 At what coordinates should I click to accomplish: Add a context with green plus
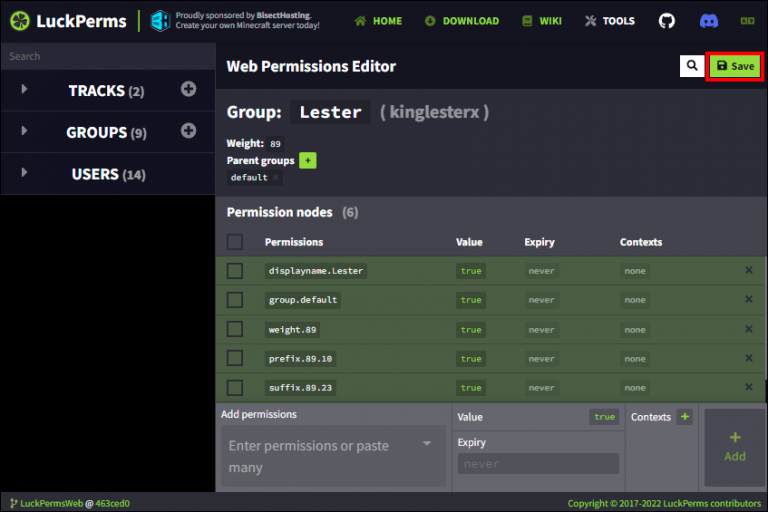pos(684,417)
